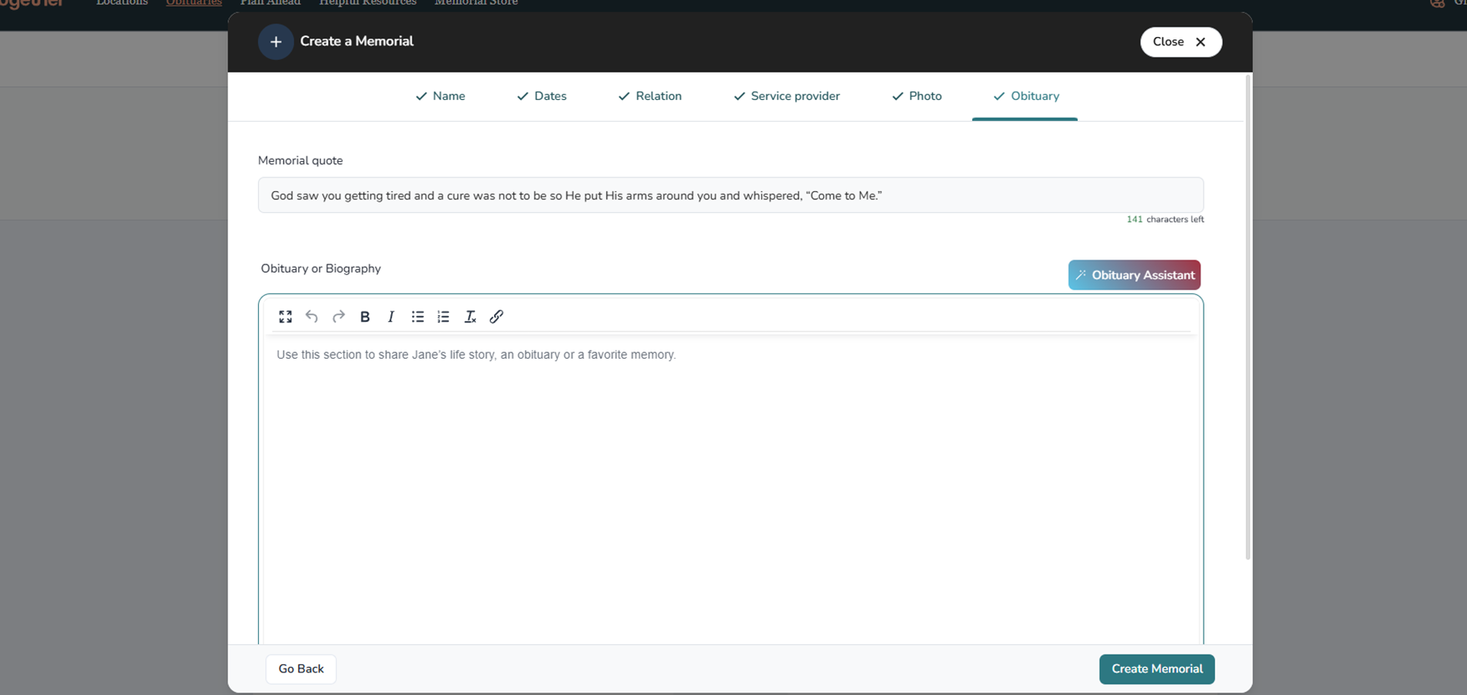
Task: Select the Service provider tab
Action: [786, 96]
